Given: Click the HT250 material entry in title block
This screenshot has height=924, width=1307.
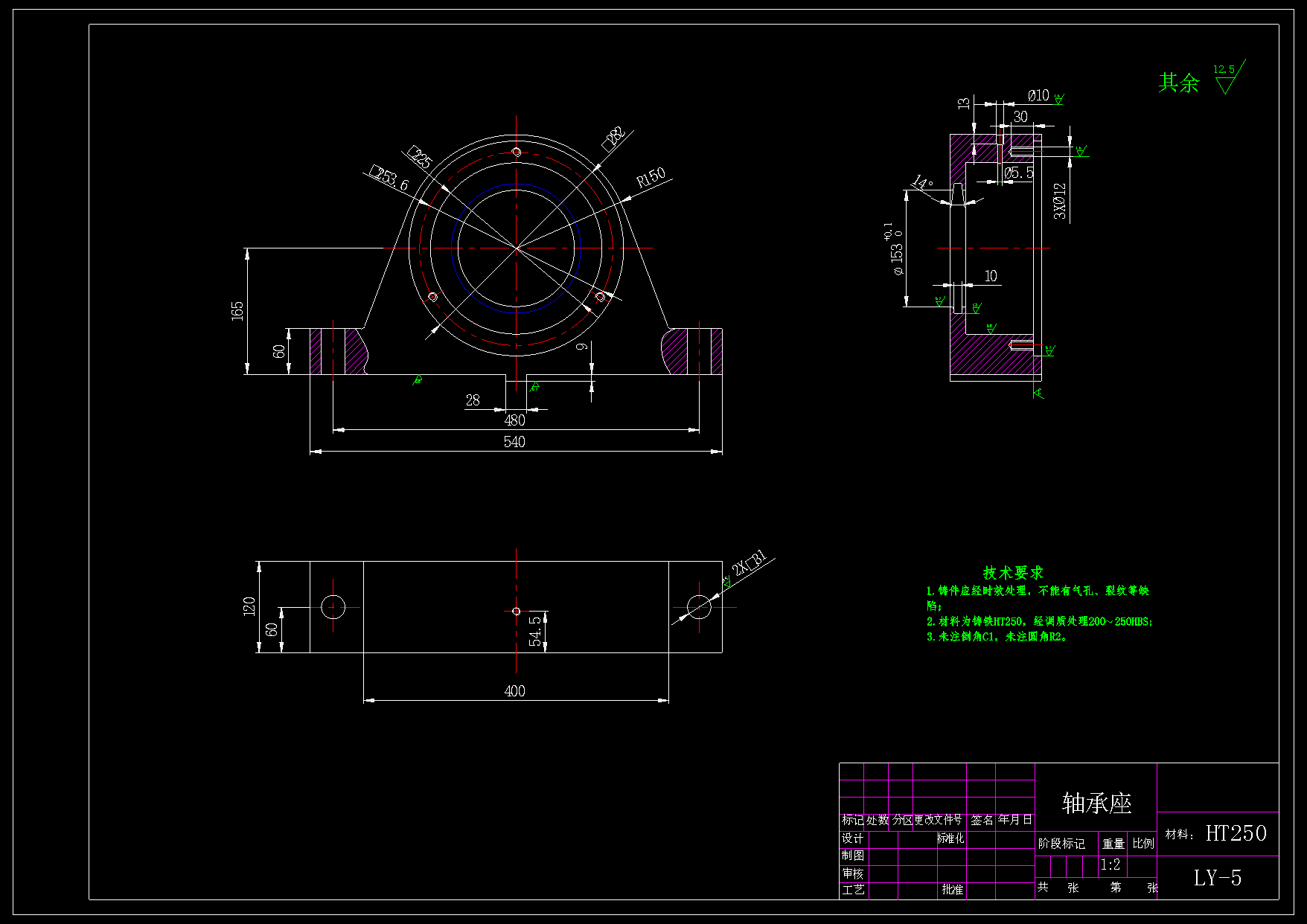Looking at the screenshot, I should 1236,833.
